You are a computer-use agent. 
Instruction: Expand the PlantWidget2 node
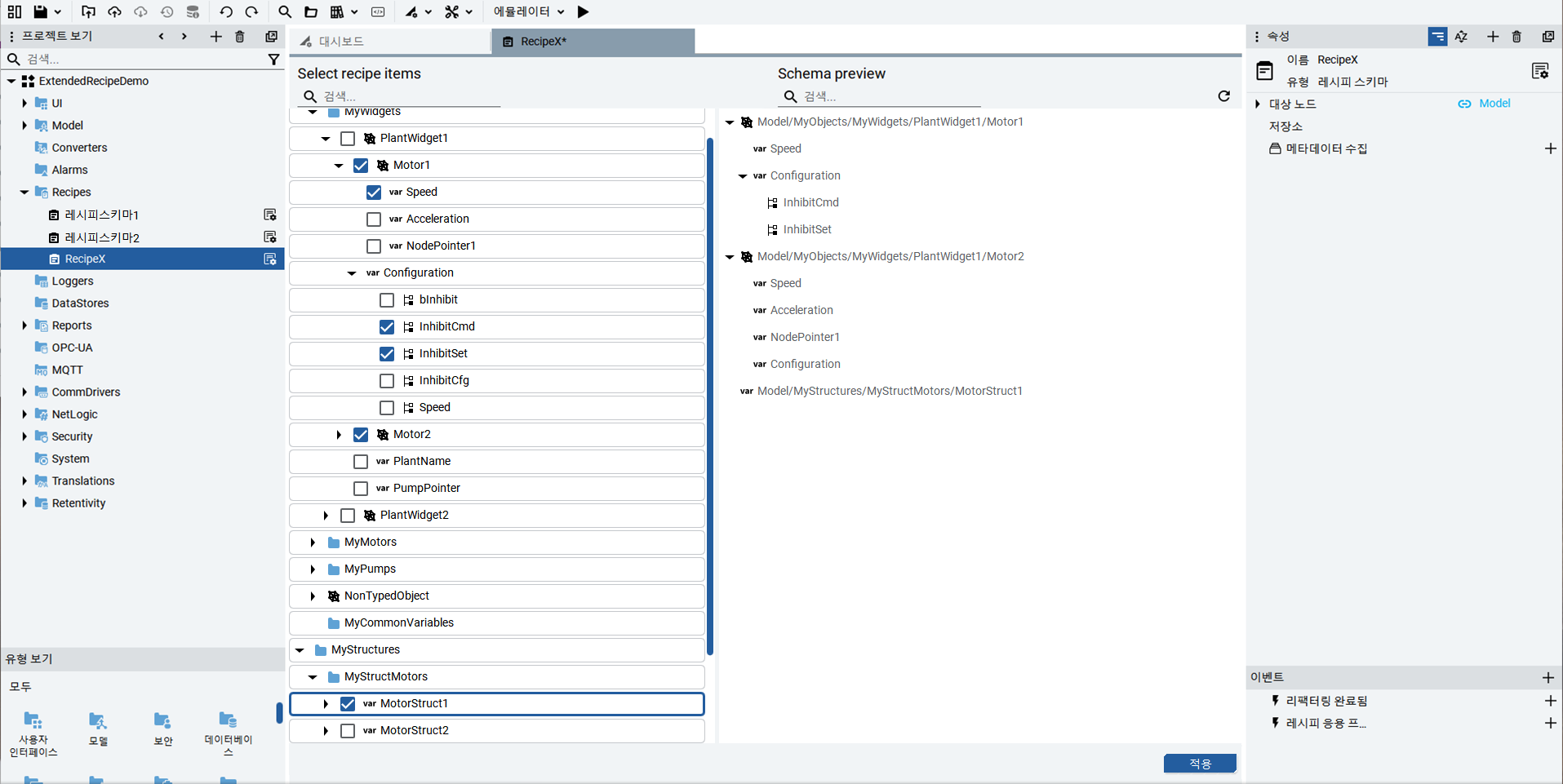coord(326,515)
